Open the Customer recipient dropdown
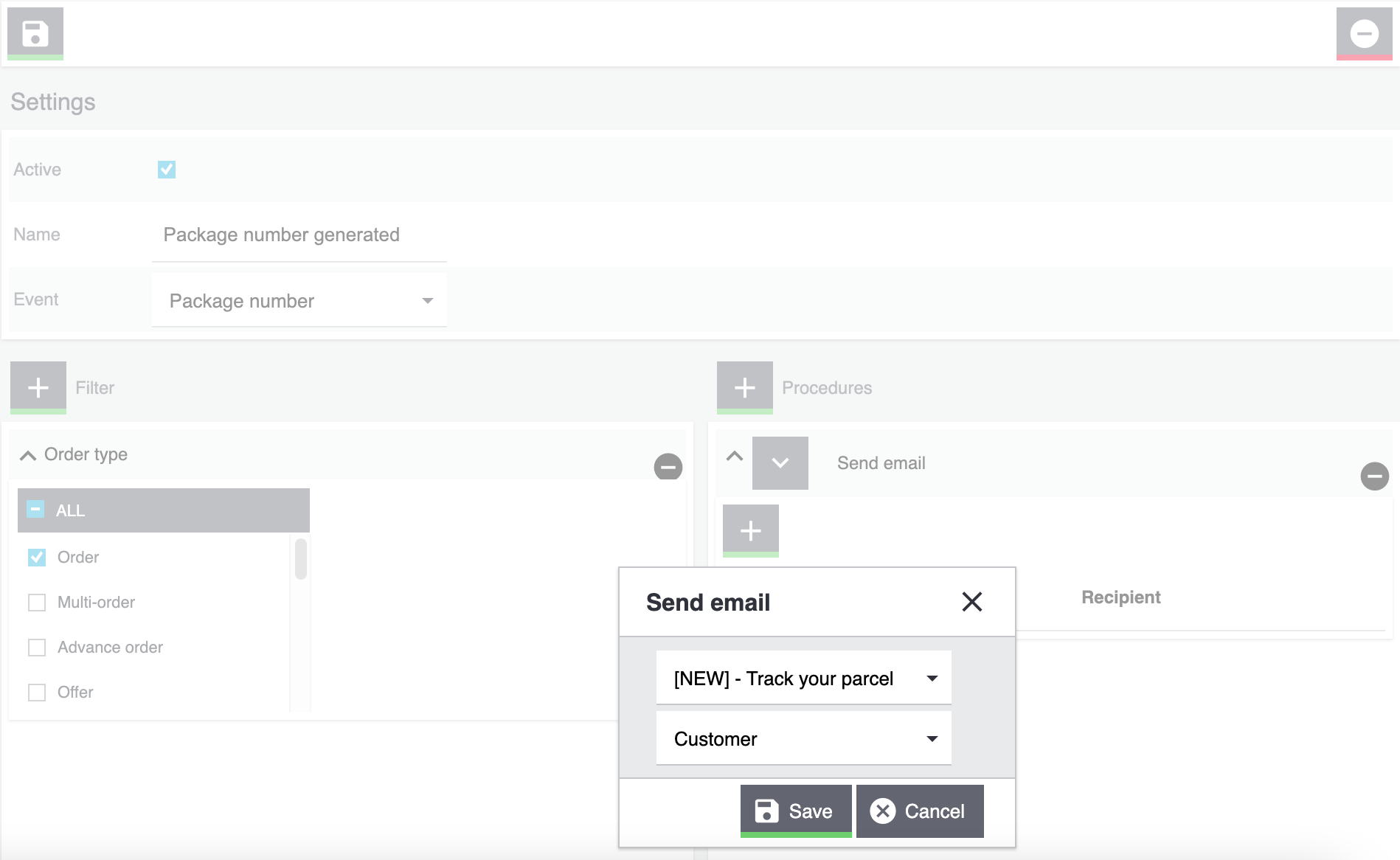Screen dimensions: 1400x860 pos(803,738)
